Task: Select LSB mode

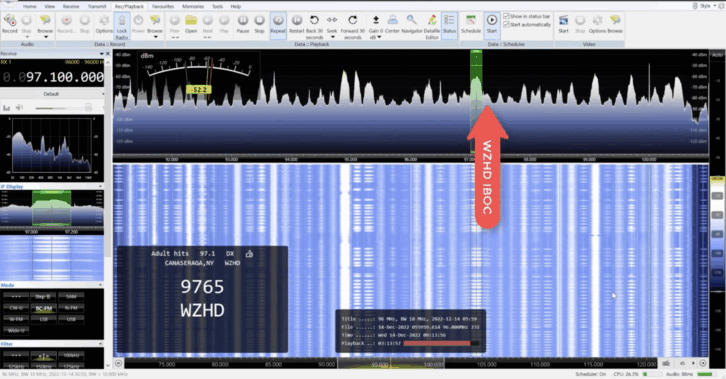Action: coord(44,319)
